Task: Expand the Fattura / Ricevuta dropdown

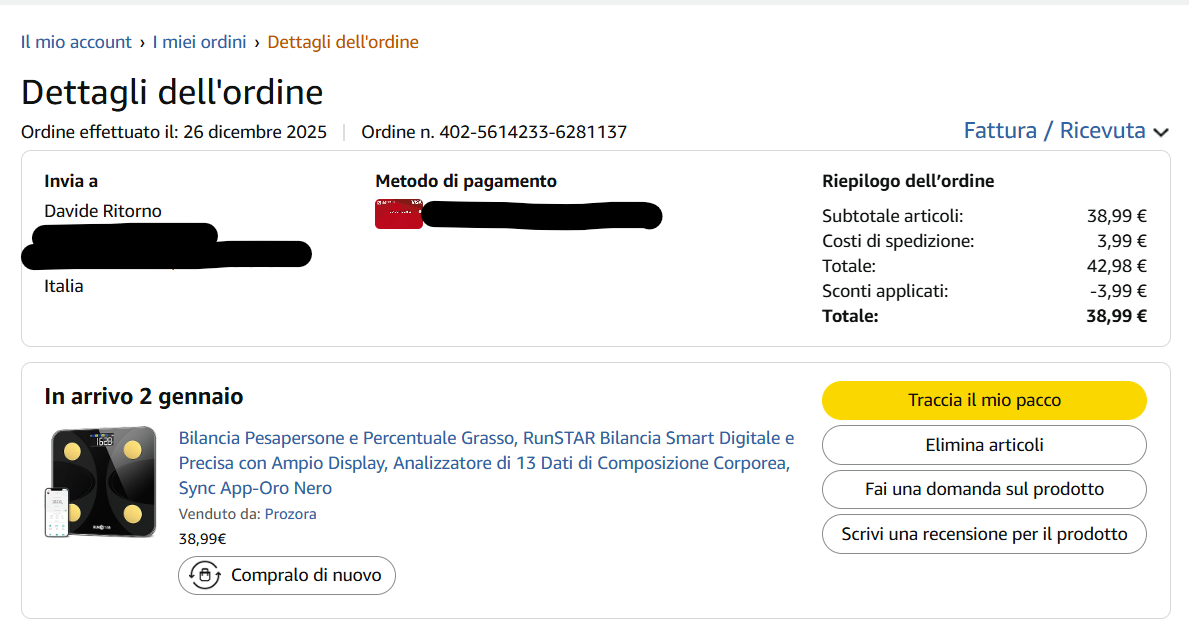Action: 1054,131
